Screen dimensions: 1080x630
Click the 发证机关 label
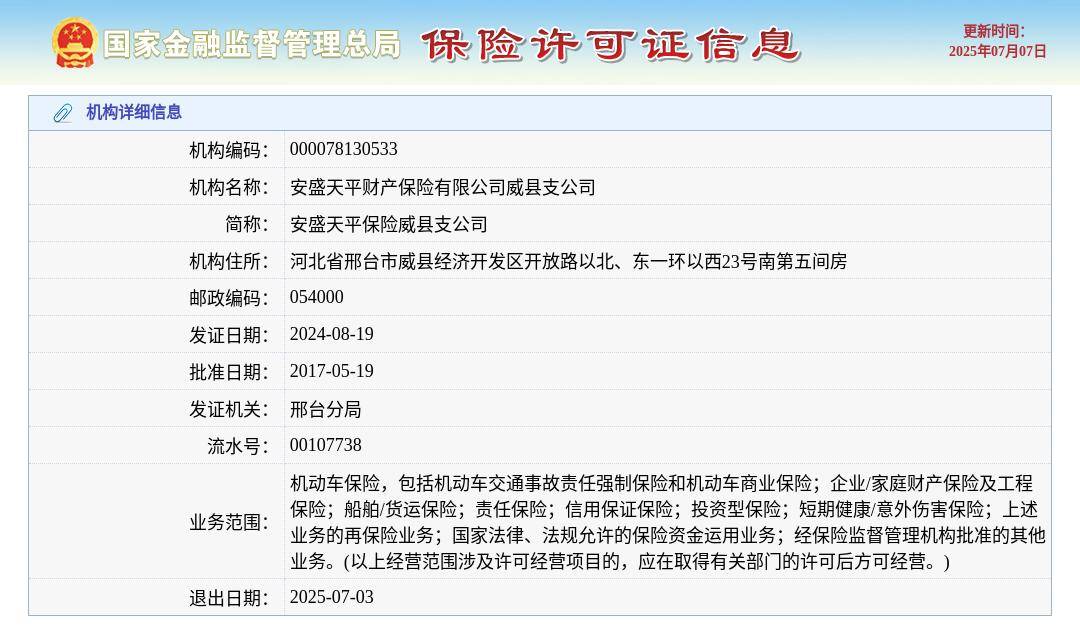tap(229, 410)
